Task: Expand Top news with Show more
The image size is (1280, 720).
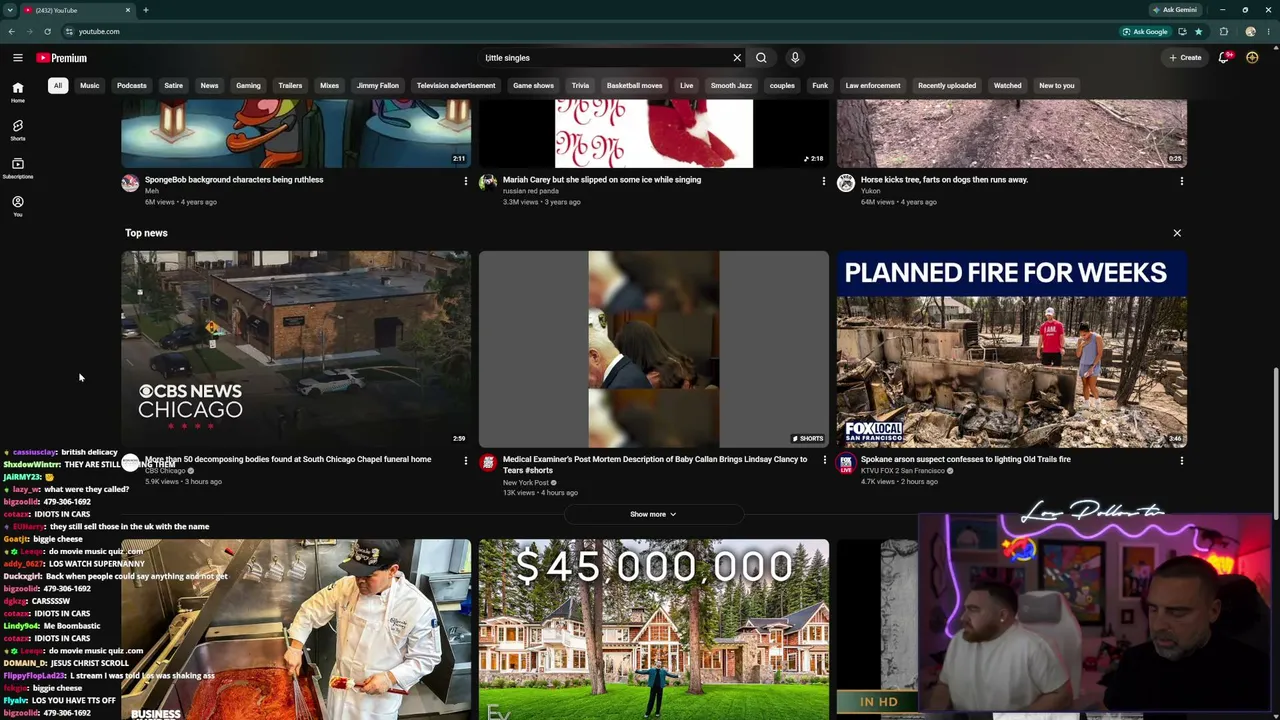Action: [x=653, y=514]
